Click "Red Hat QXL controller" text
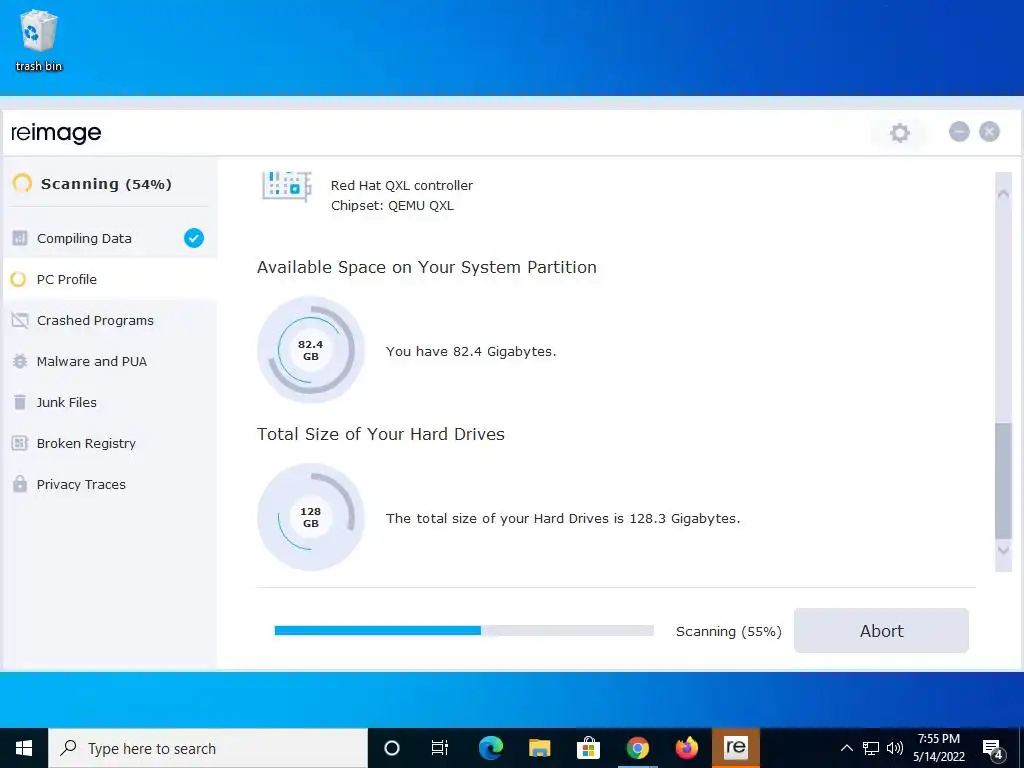Screen dimensions: 1024x768 point(402,185)
